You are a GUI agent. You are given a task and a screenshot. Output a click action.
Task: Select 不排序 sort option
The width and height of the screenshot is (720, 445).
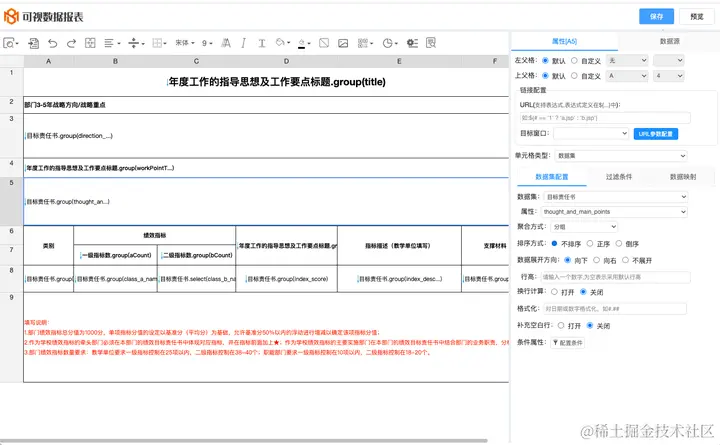point(554,243)
